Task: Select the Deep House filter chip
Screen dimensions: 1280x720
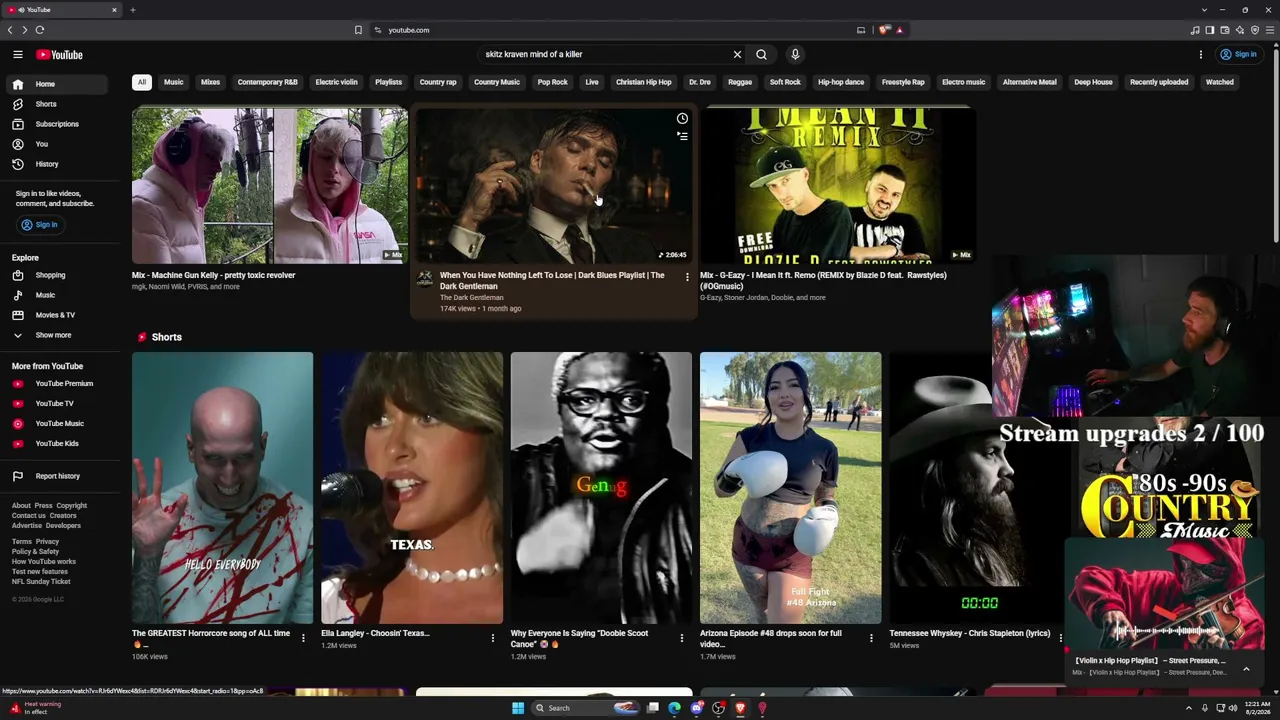Action: pos(1093,82)
